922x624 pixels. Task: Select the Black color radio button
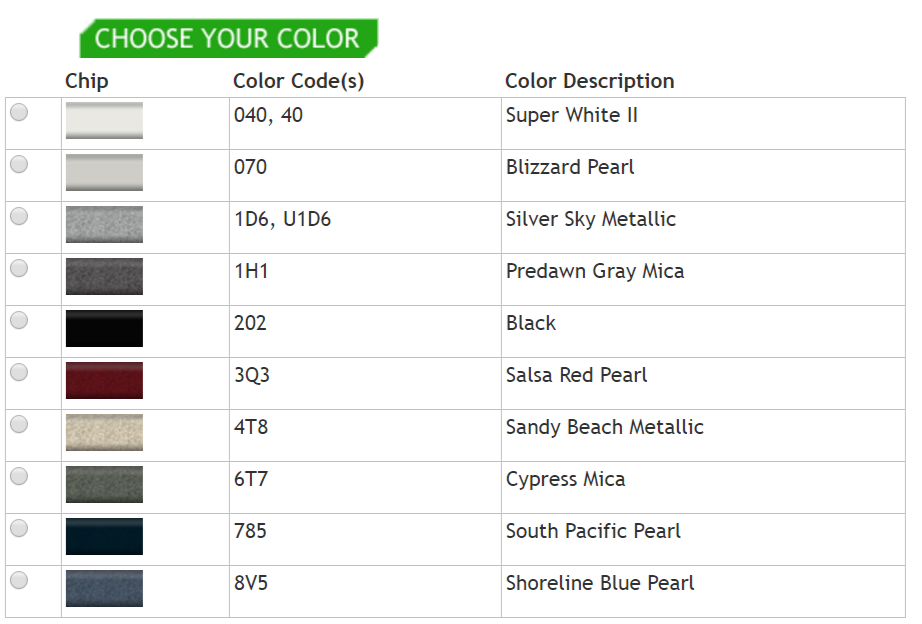tap(19, 321)
